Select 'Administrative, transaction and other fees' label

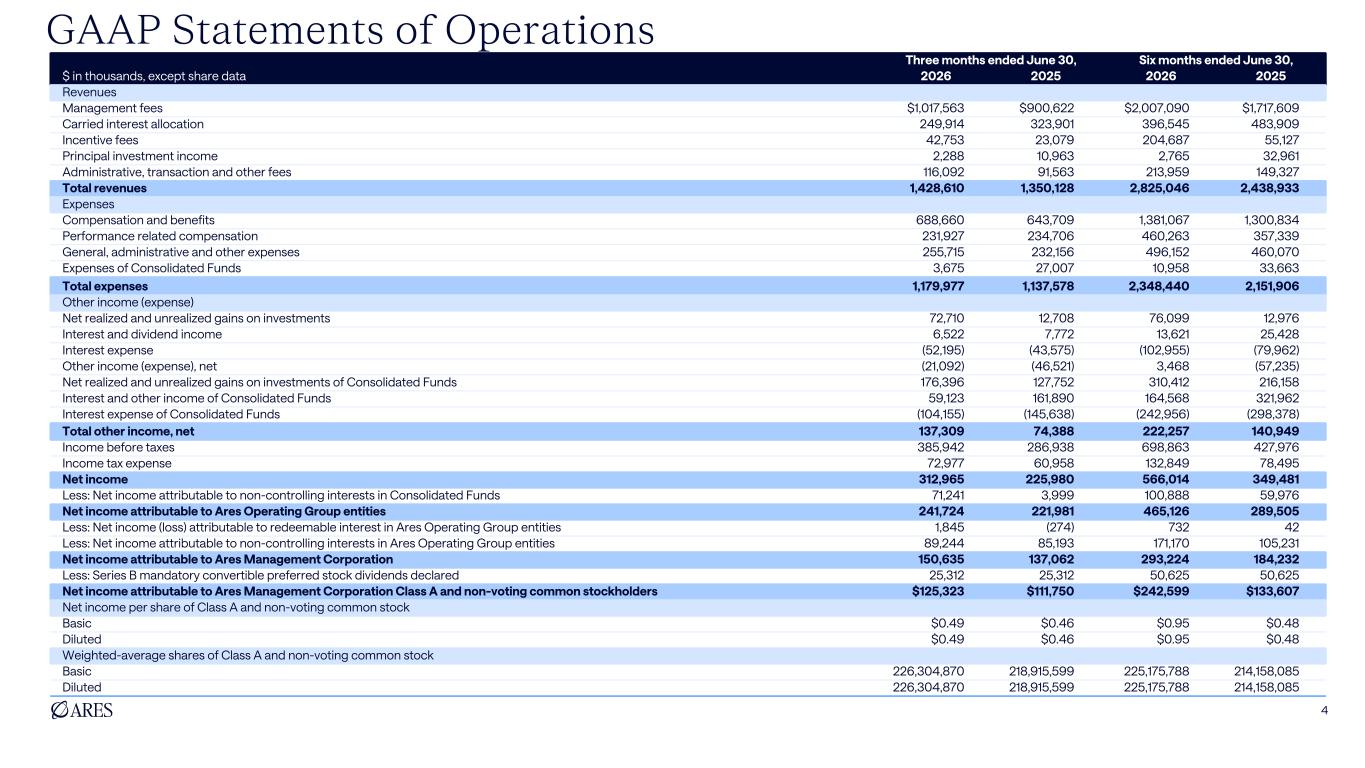click(x=177, y=172)
